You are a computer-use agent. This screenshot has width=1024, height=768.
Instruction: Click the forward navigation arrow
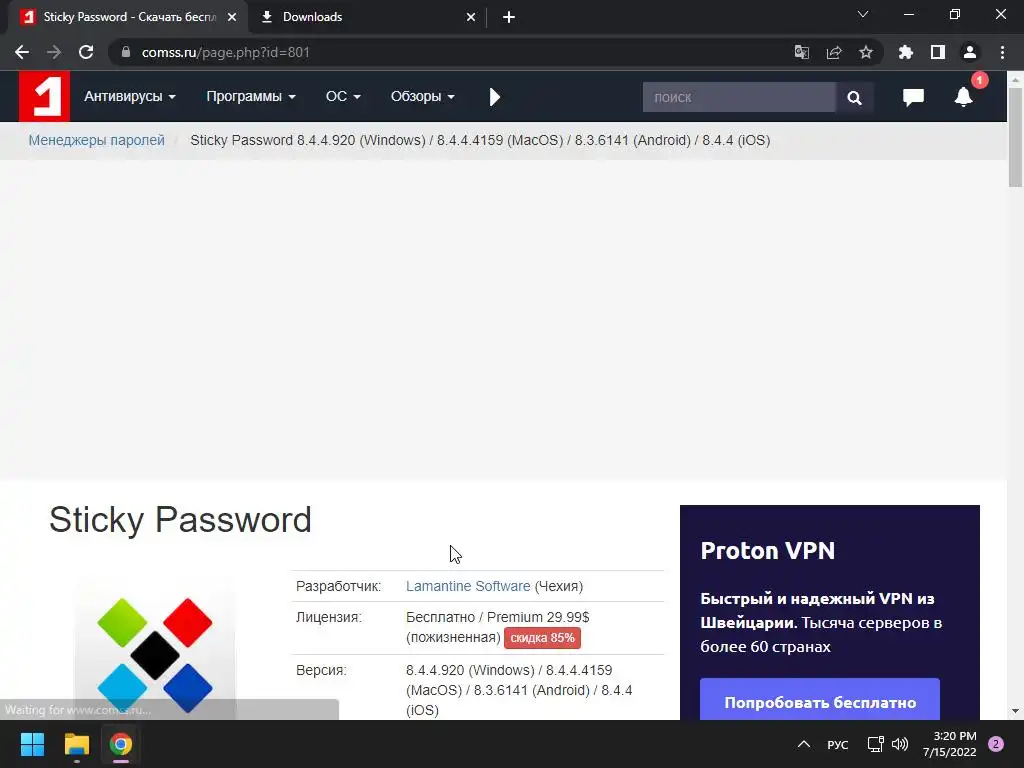point(54,52)
